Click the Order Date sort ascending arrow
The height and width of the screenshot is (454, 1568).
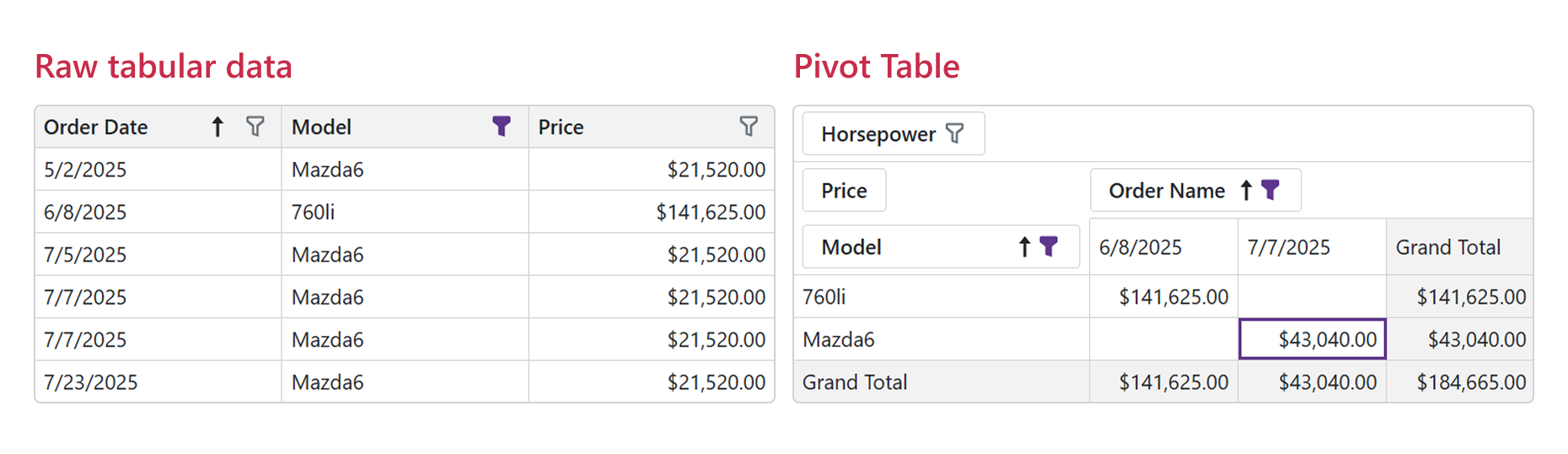pos(217,127)
